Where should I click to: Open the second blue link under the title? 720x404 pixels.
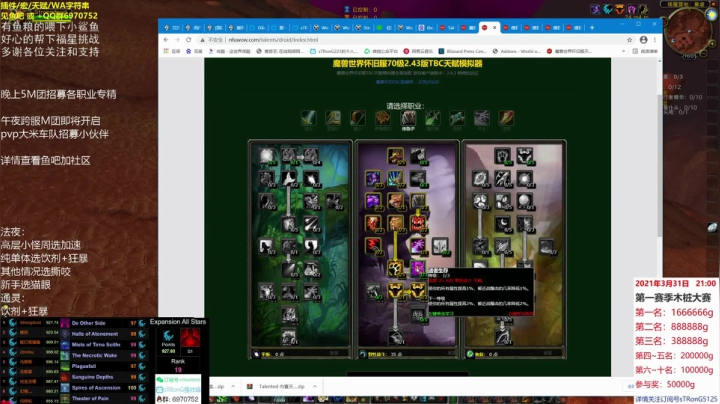[x=428, y=82]
